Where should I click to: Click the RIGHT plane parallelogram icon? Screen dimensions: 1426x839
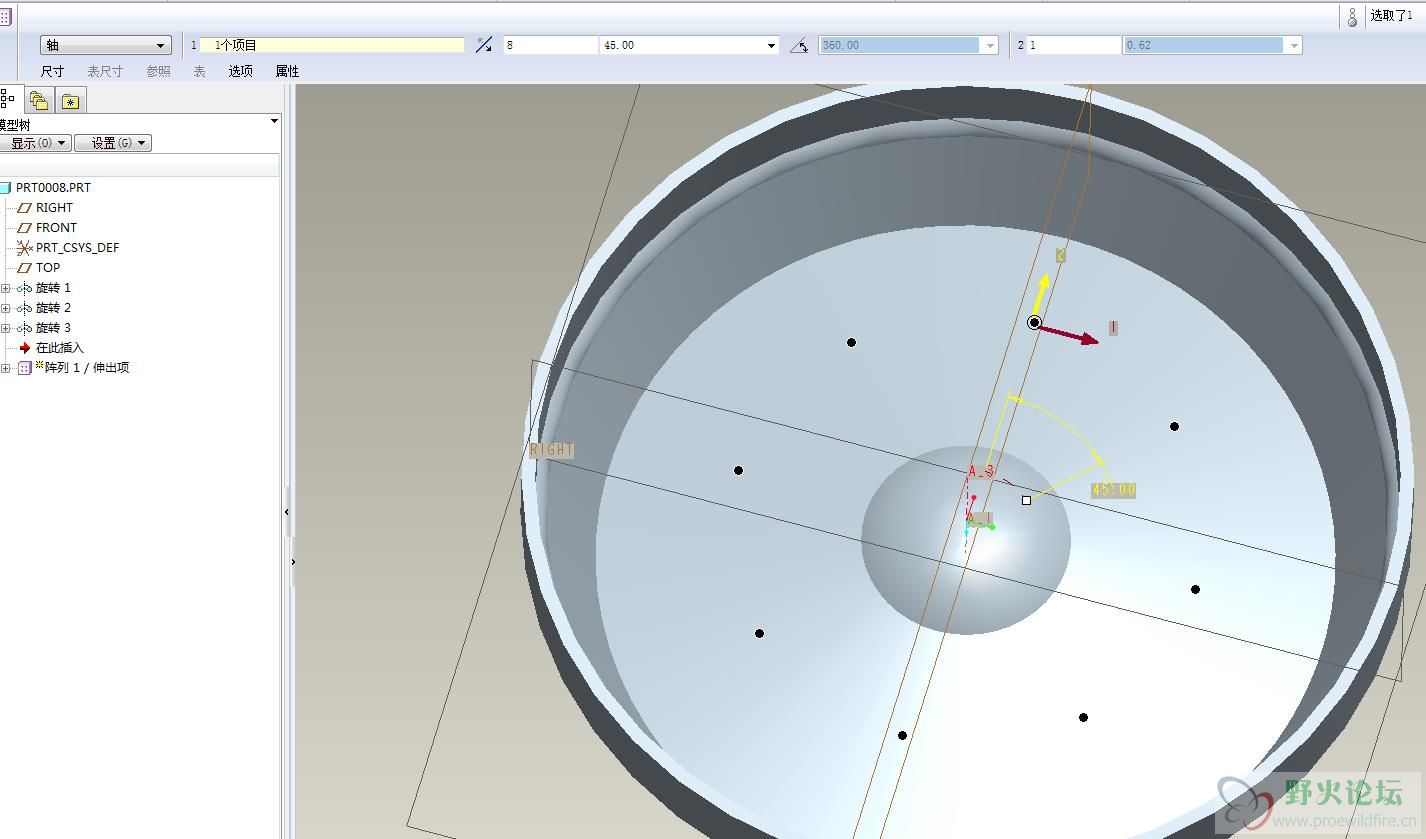click(25, 207)
